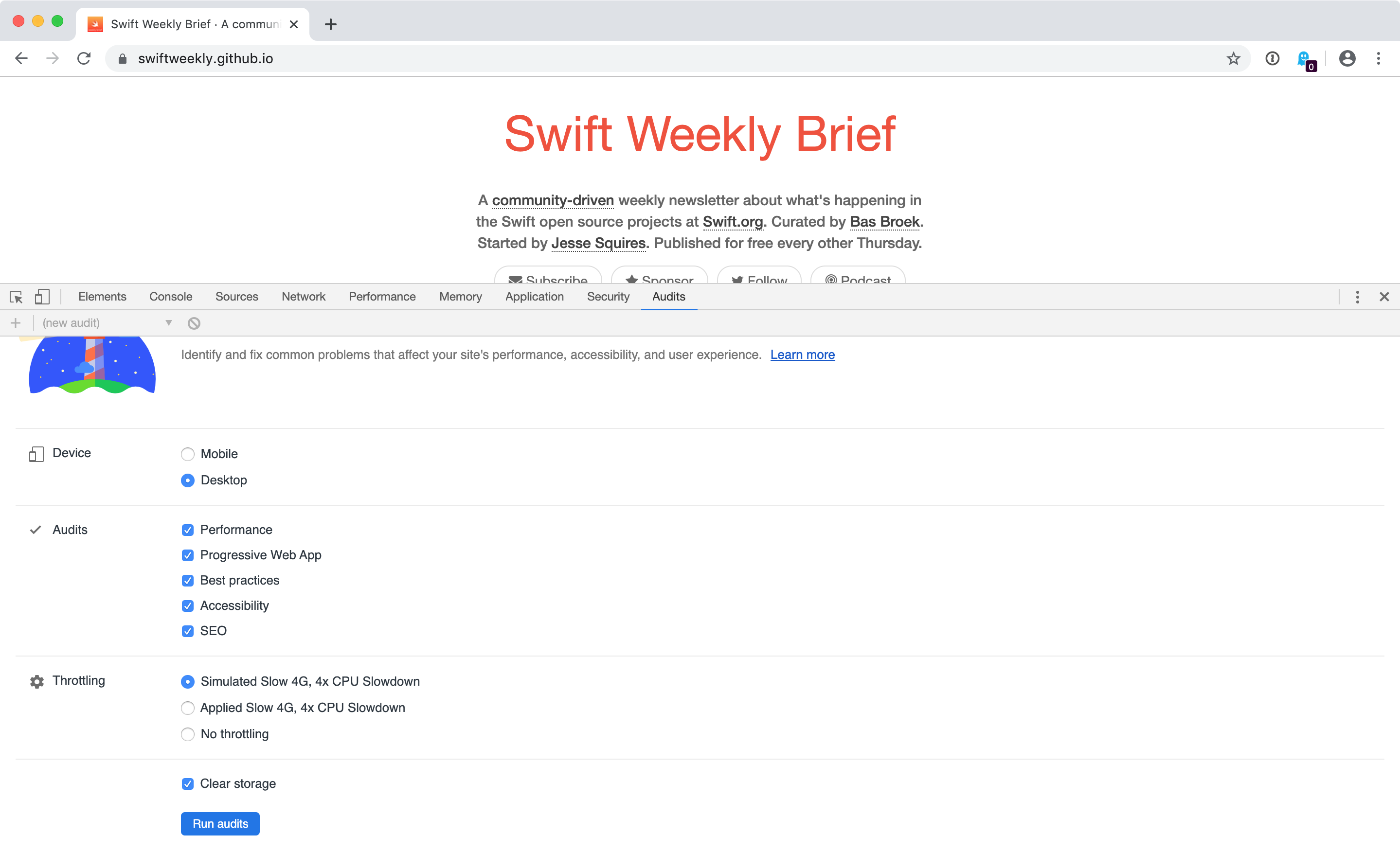Open the Swift.org link
The image size is (1400, 853).
(x=733, y=221)
